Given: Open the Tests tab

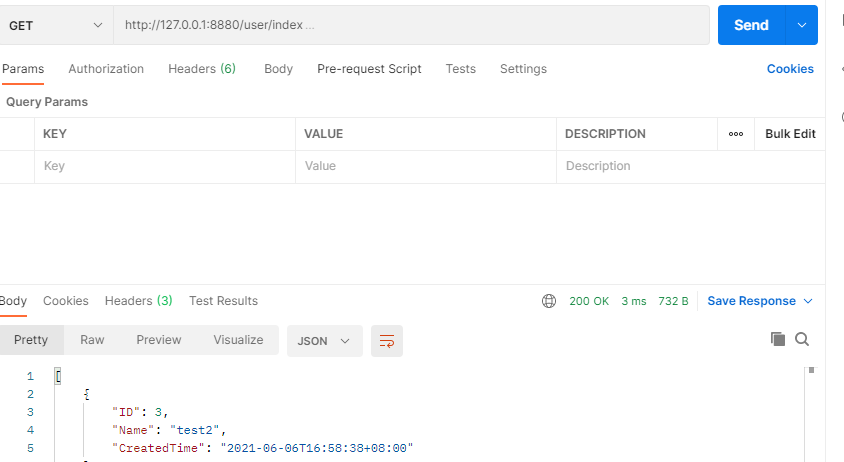Looking at the screenshot, I should [x=461, y=69].
